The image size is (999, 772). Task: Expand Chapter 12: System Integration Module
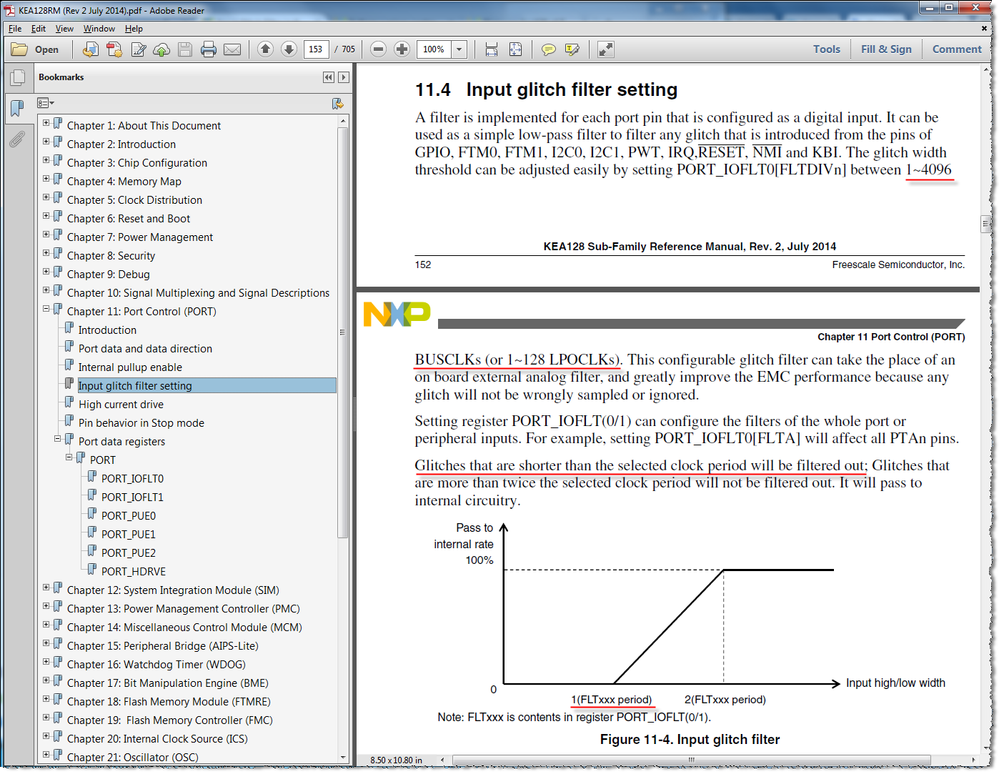(x=46, y=587)
